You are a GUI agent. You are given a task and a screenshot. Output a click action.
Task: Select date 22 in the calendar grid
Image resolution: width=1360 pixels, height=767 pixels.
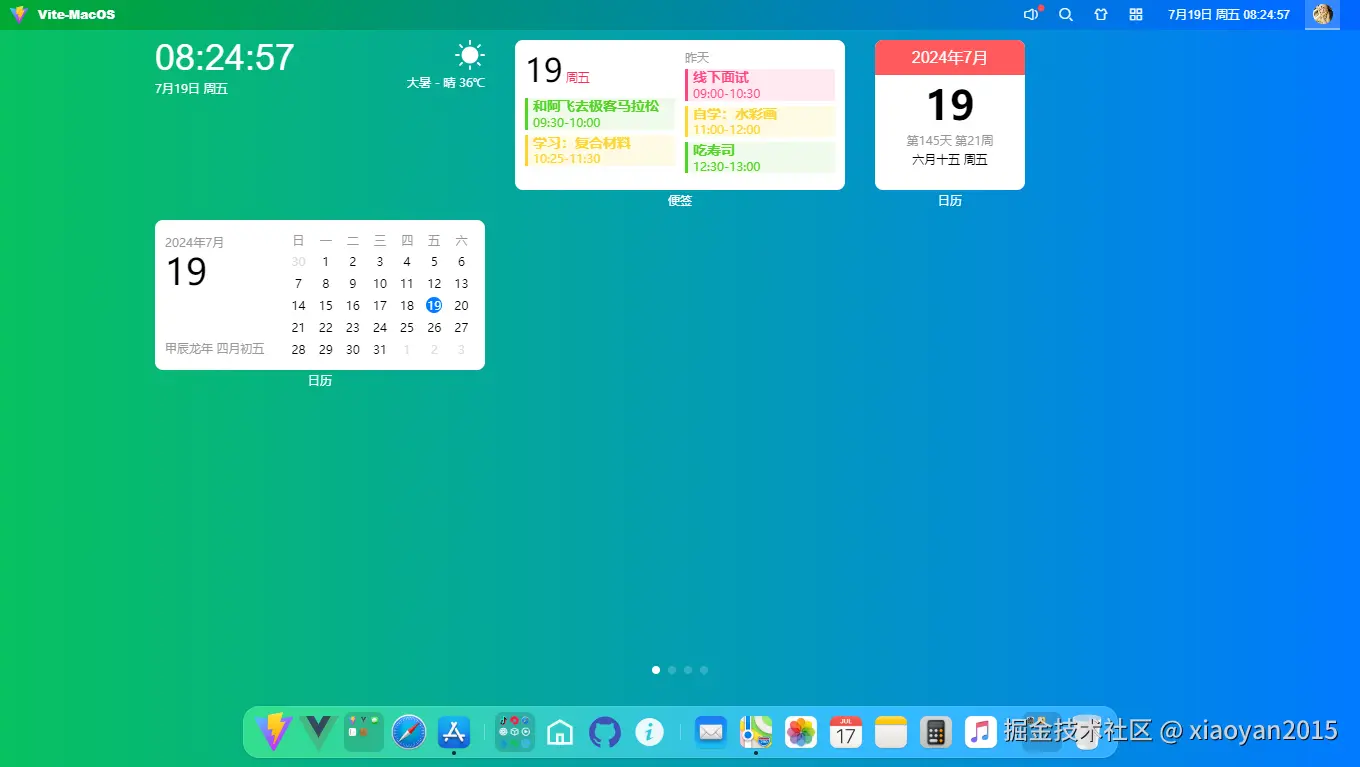pos(325,328)
